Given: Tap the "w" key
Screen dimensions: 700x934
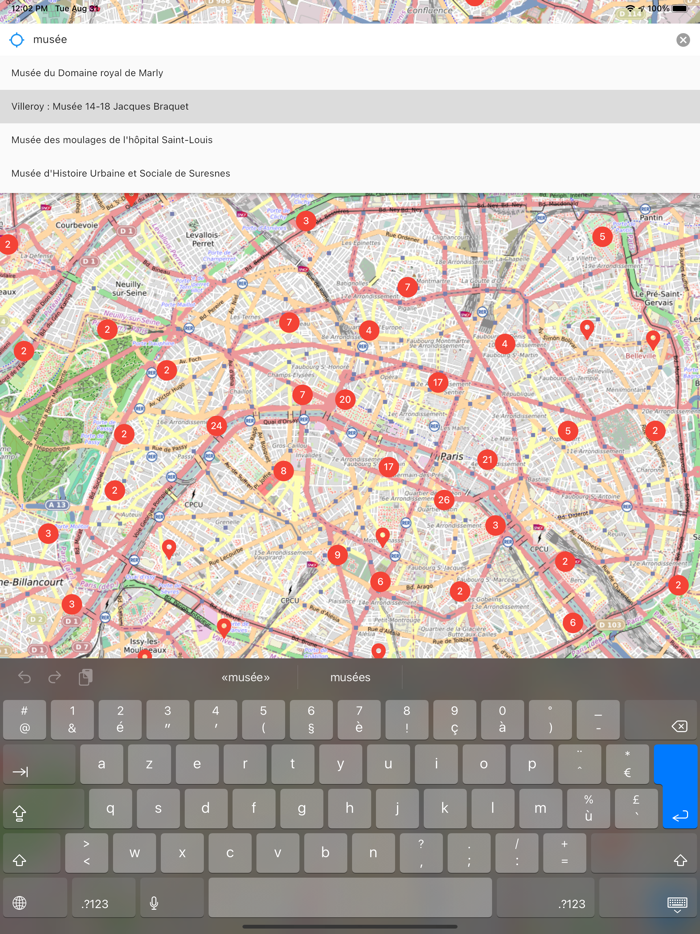Looking at the screenshot, I should tap(135, 853).
